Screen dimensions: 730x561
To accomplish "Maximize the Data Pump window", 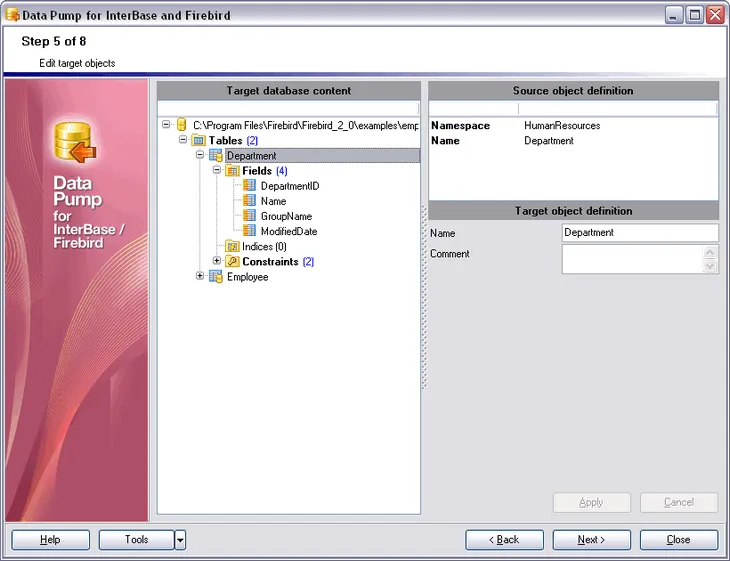I will tap(695, 15).
